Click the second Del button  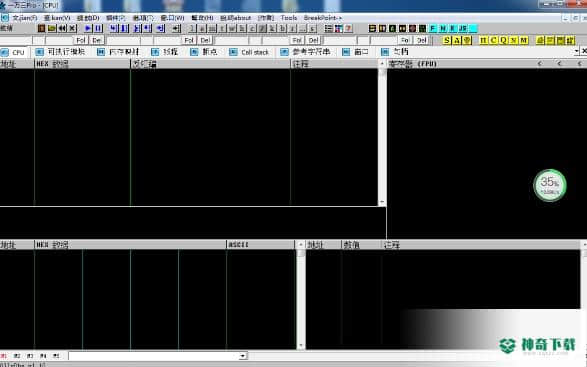click(x=205, y=40)
